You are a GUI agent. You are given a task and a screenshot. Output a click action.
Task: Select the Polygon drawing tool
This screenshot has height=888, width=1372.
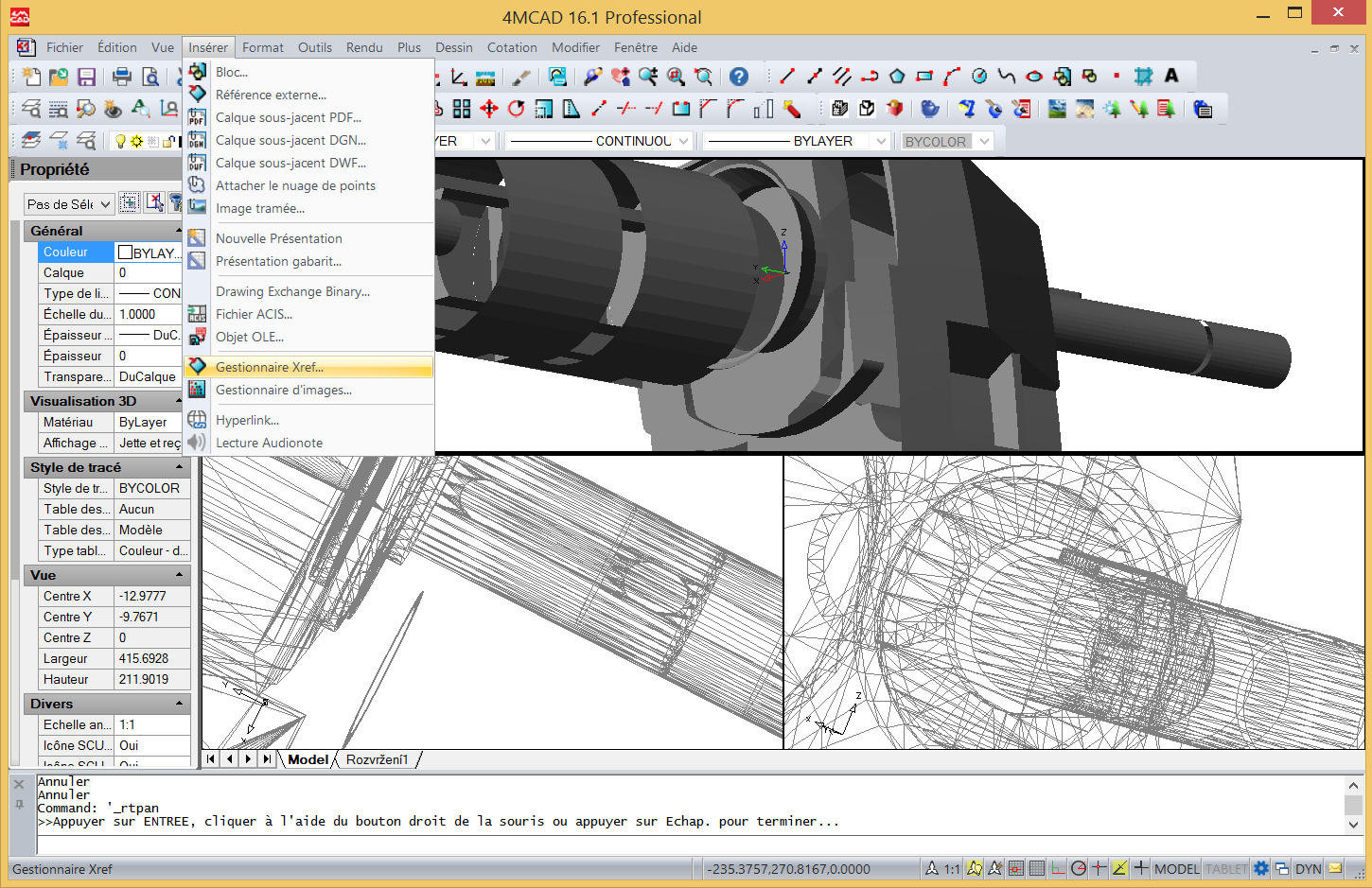(x=897, y=77)
